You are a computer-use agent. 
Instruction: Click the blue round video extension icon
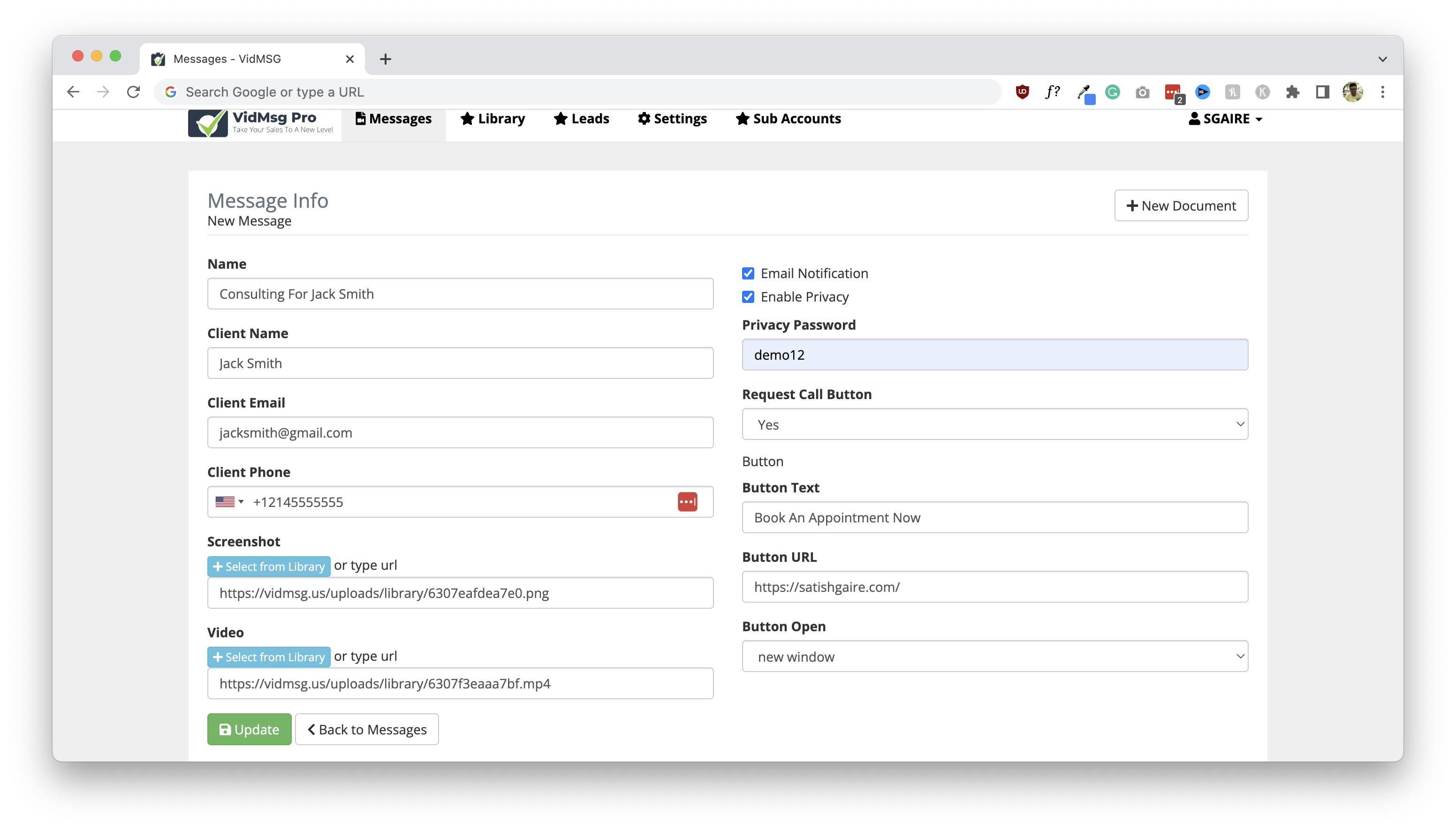[x=1203, y=92]
